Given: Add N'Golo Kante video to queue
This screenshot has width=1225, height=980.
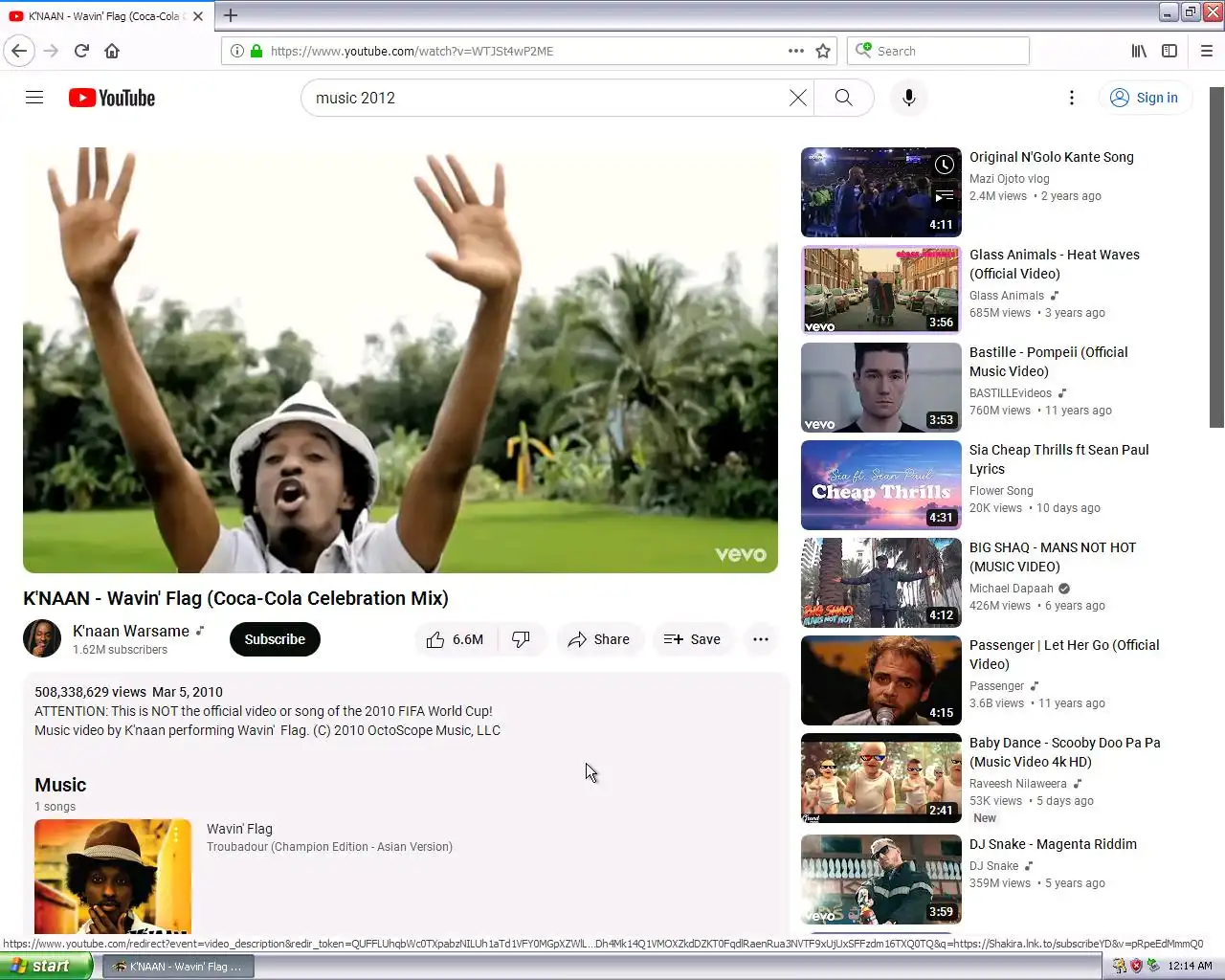Looking at the screenshot, I should pyautogui.click(x=944, y=196).
